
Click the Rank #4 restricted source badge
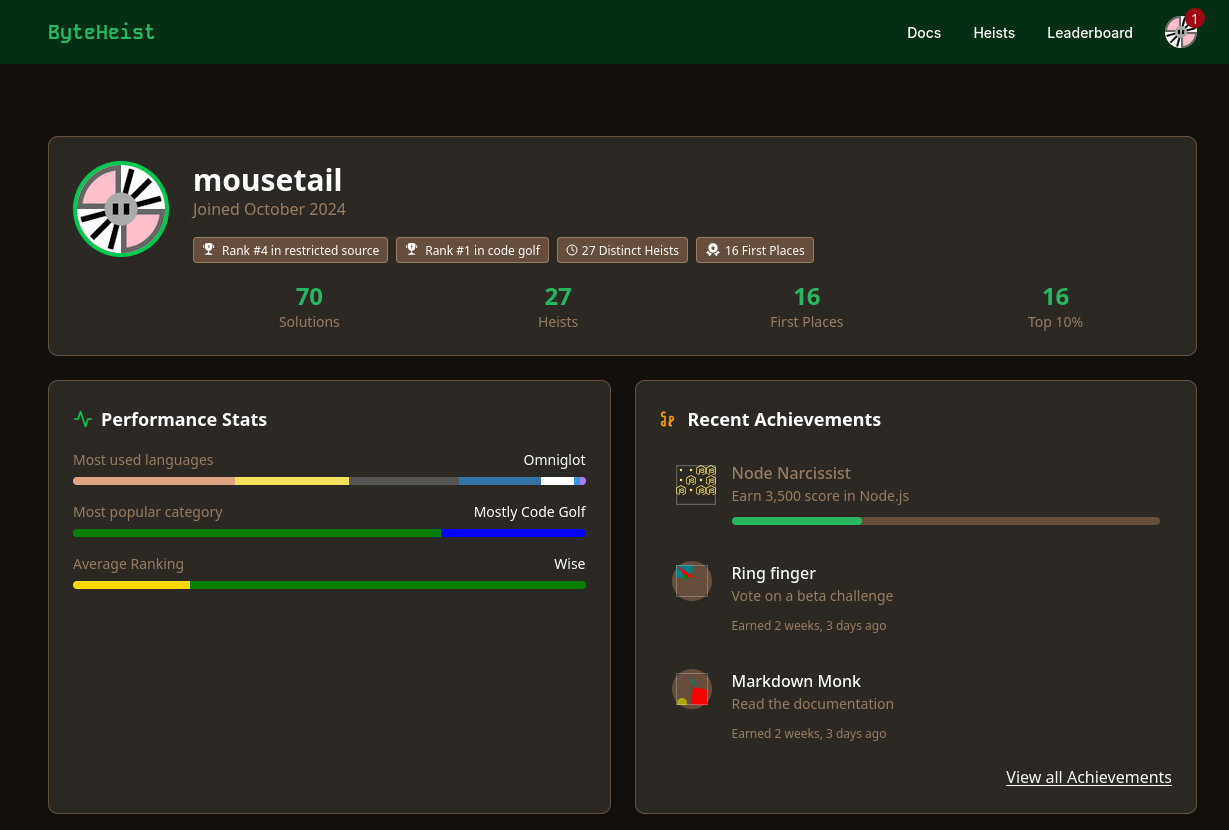coord(290,250)
